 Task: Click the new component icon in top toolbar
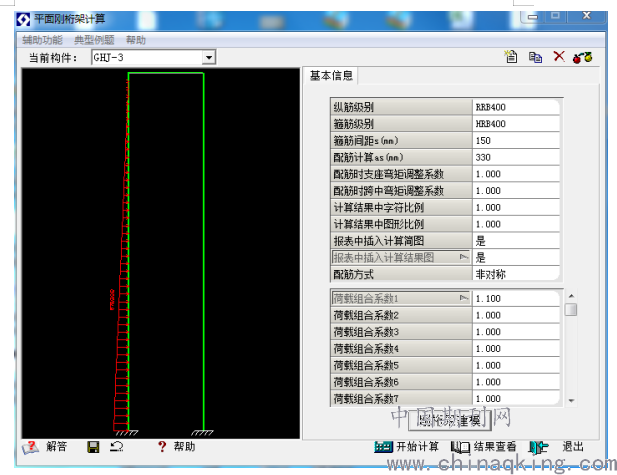coord(511,58)
